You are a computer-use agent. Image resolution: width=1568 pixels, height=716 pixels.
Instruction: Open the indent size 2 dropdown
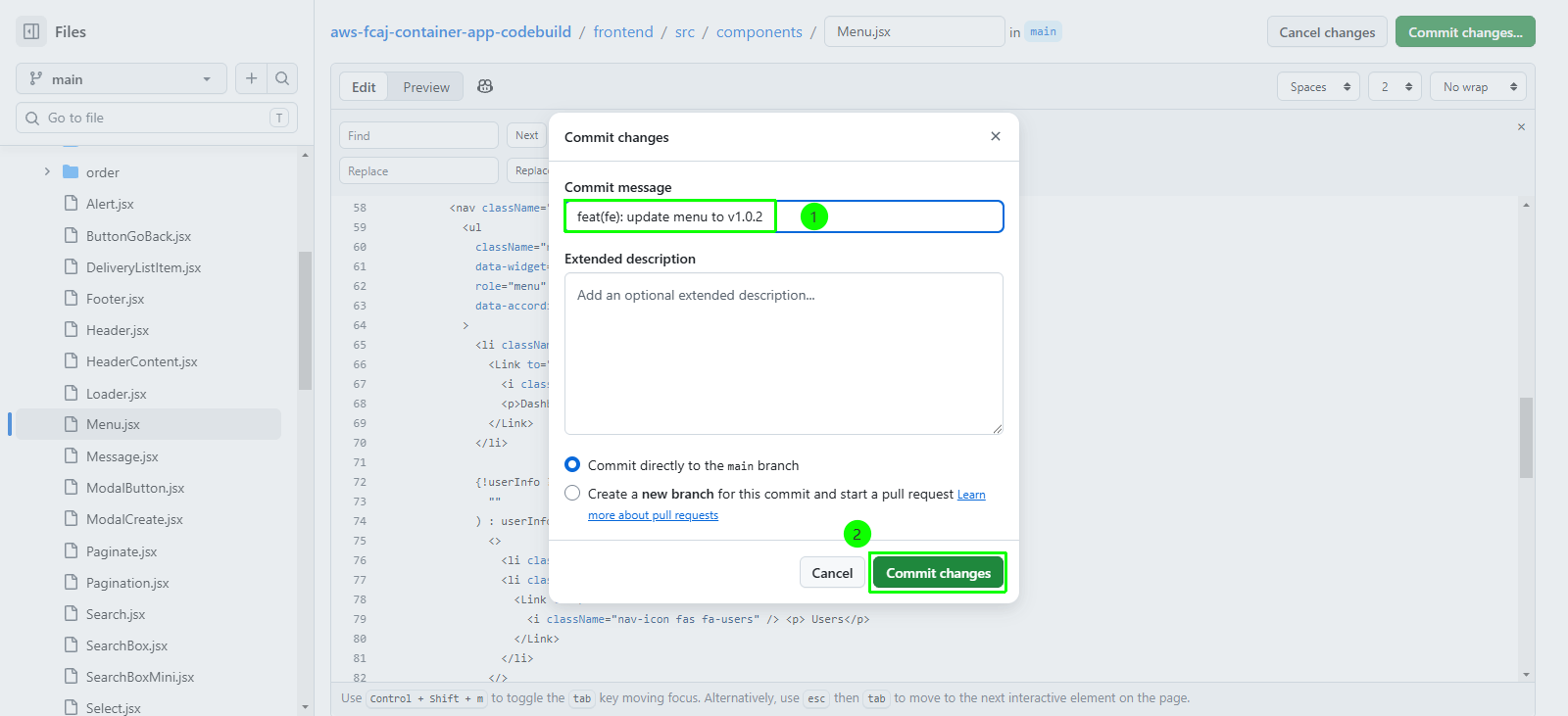1395,86
